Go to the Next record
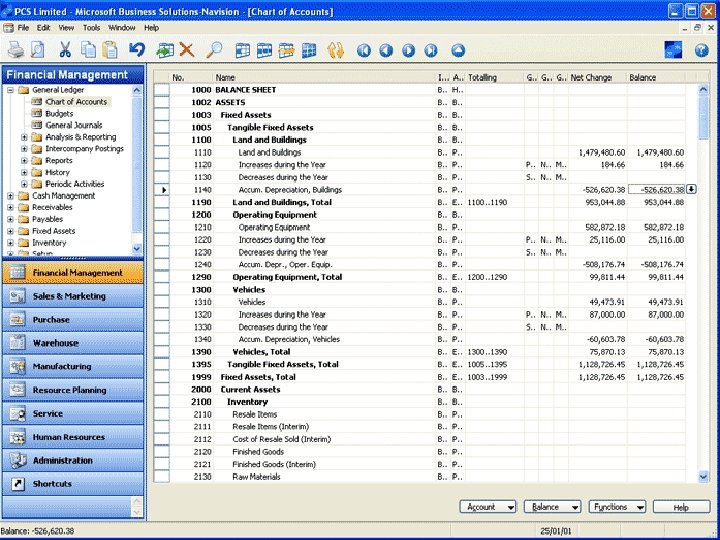The image size is (720, 540). (x=408, y=50)
